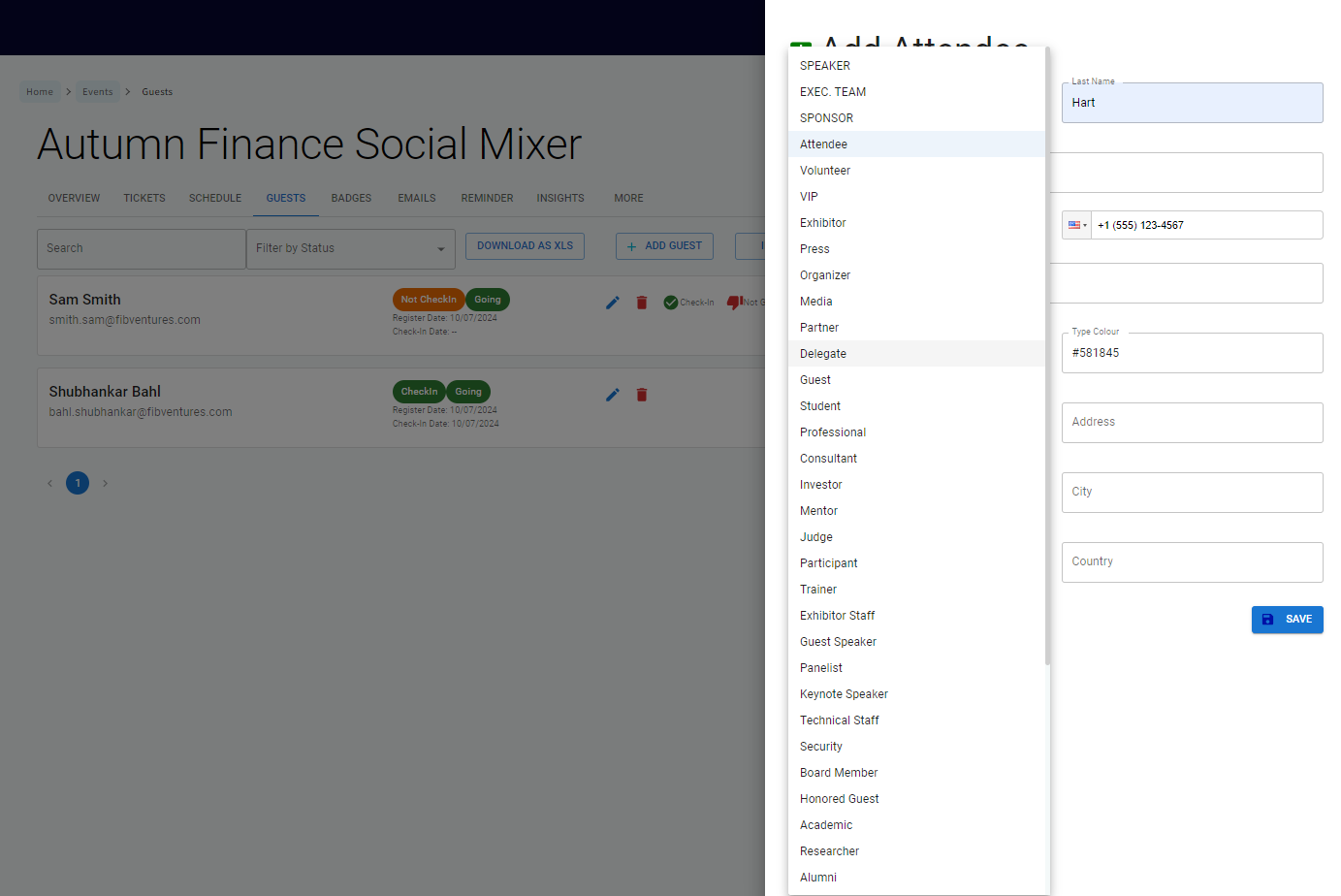This screenshot has height=896, width=1341.
Task: Click the save disk icon on the SAVE button
Action: [1268, 619]
